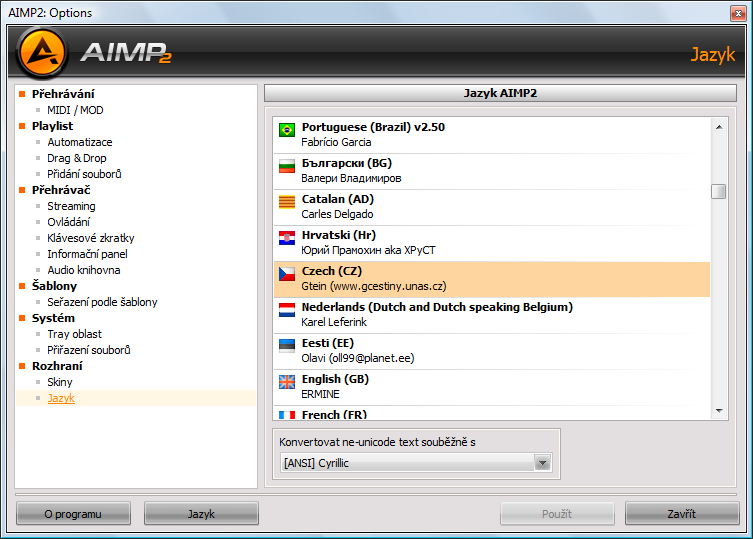Click the language list scroll down arrow
Viewport: 753px width, 539px height.
coord(719,411)
